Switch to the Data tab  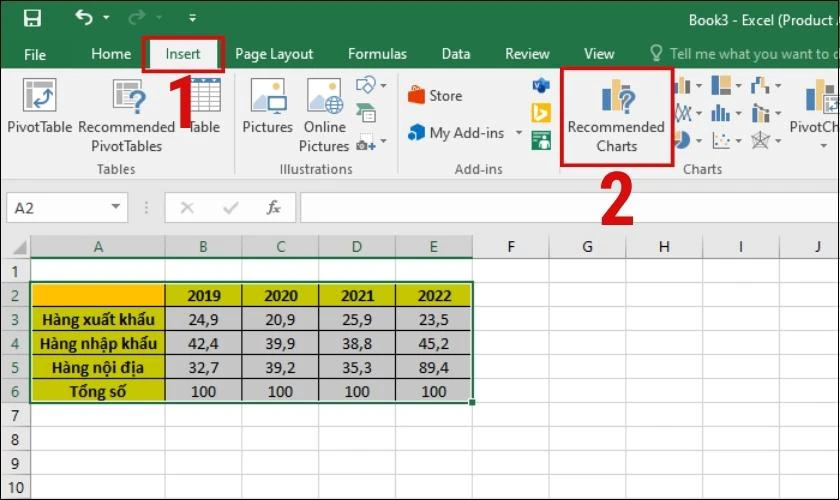click(456, 54)
